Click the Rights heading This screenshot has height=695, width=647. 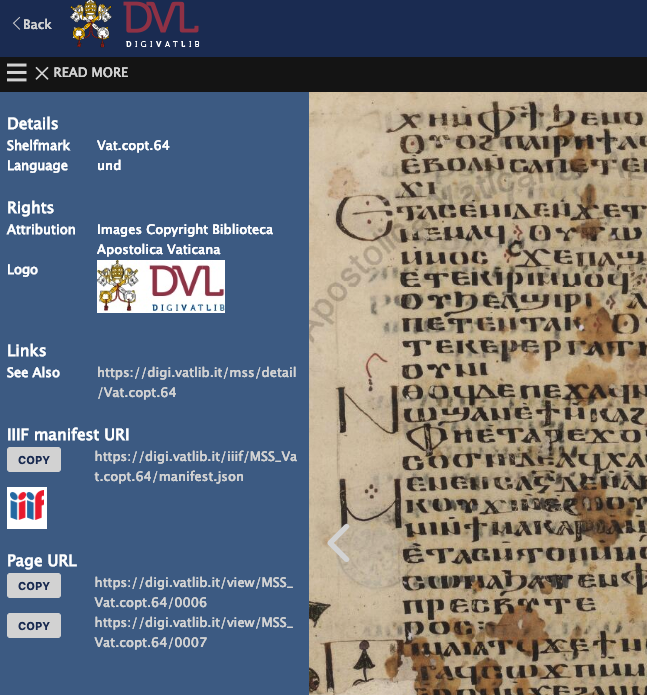pos(30,208)
